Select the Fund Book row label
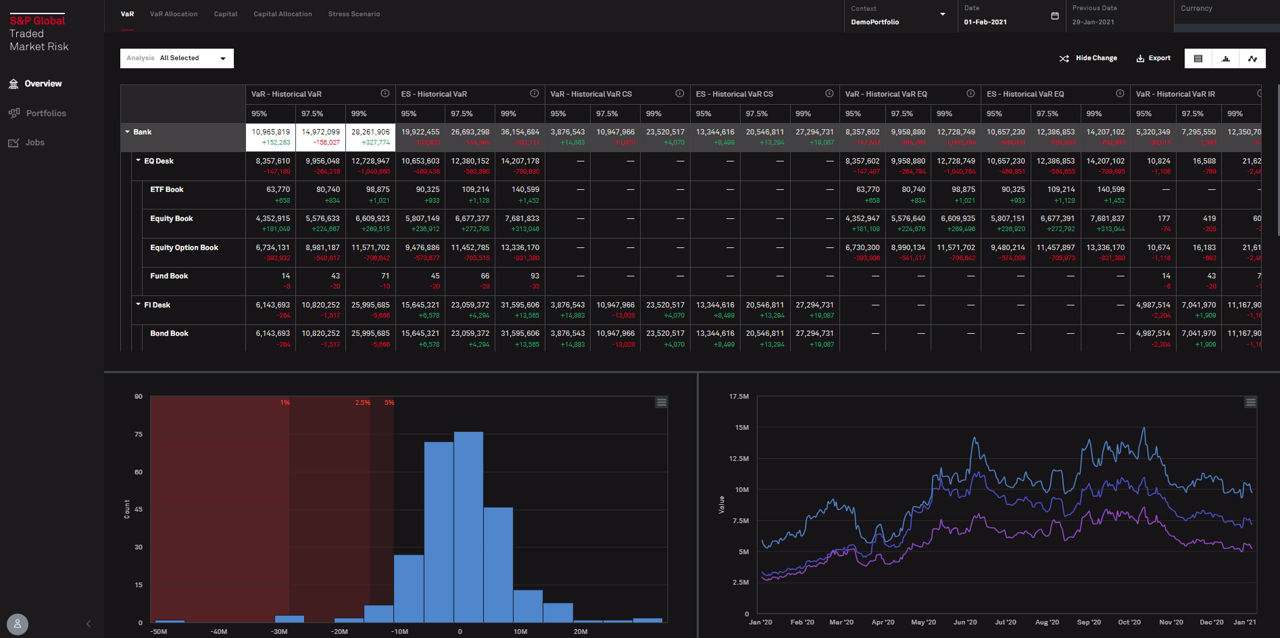 (x=169, y=276)
